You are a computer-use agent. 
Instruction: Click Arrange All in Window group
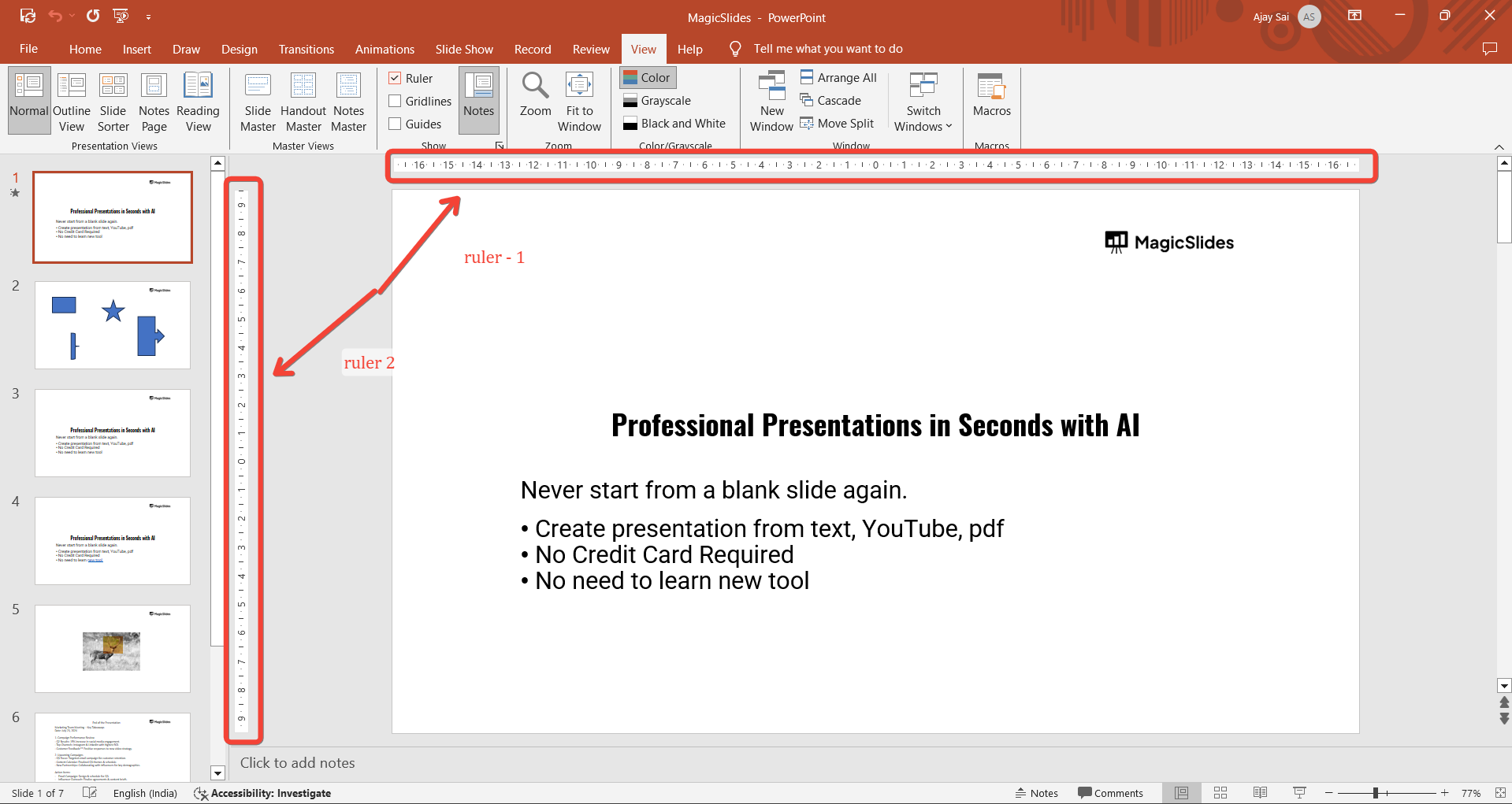click(838, 77)
